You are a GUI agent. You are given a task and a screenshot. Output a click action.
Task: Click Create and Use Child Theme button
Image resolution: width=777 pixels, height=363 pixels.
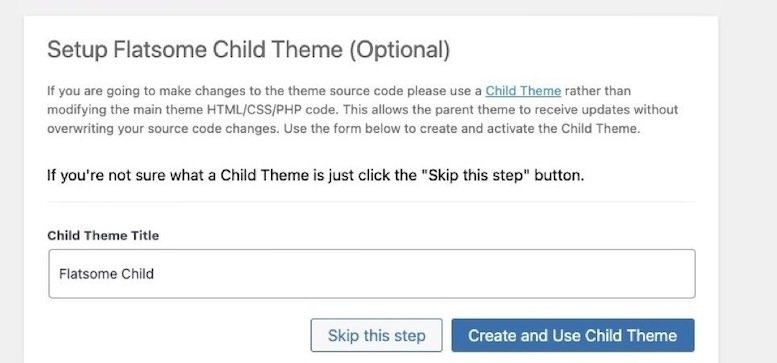pyautogui.click(x=573, y=335)
